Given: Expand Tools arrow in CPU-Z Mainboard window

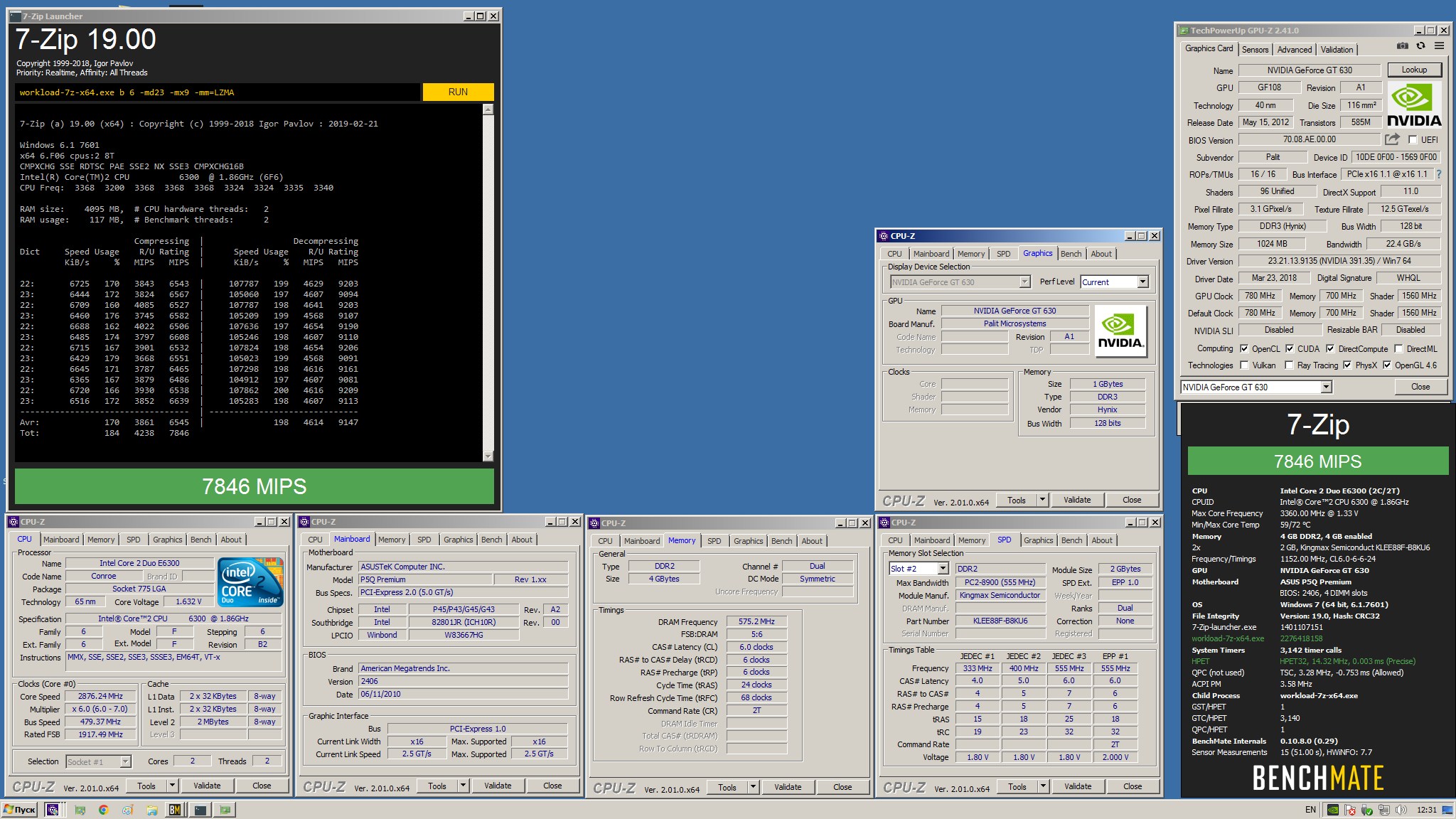Looking at the screenshot, I should tap(463, 786).
